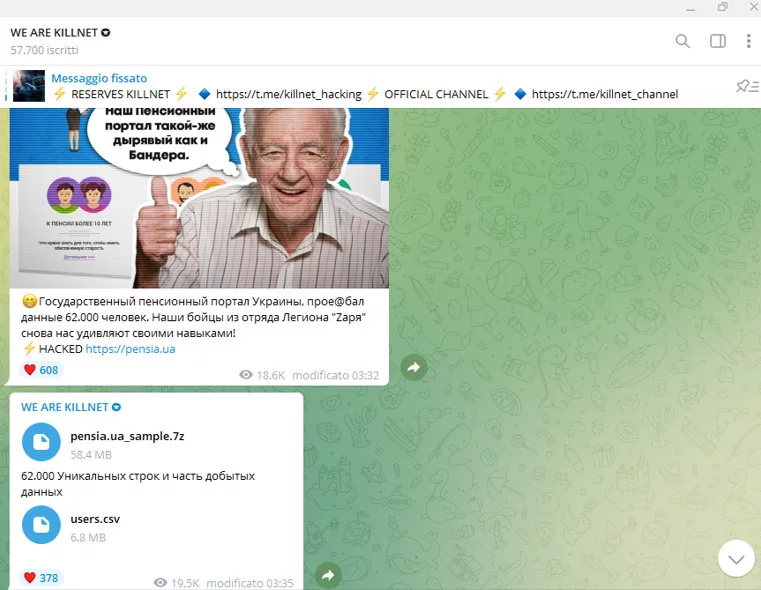Open the three-dot chat options menu

pos(748,41)
